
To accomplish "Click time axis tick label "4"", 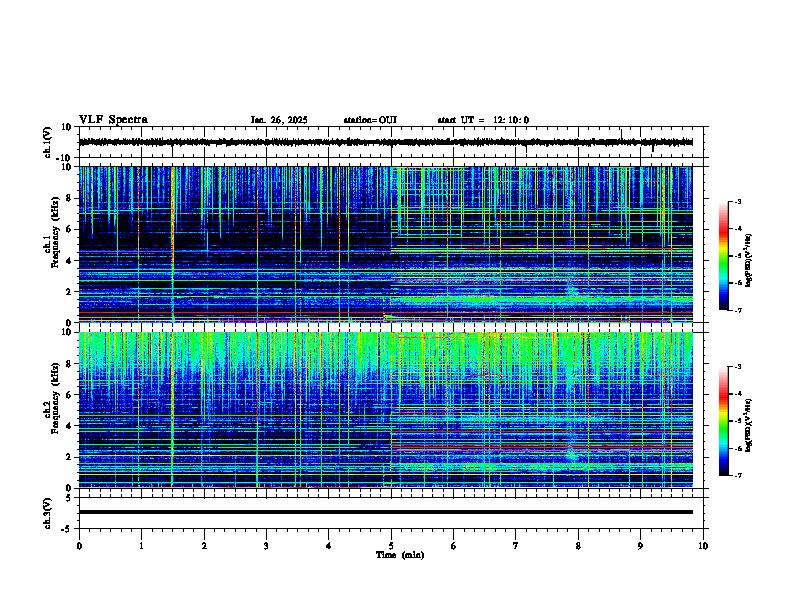I will [329, 546].
